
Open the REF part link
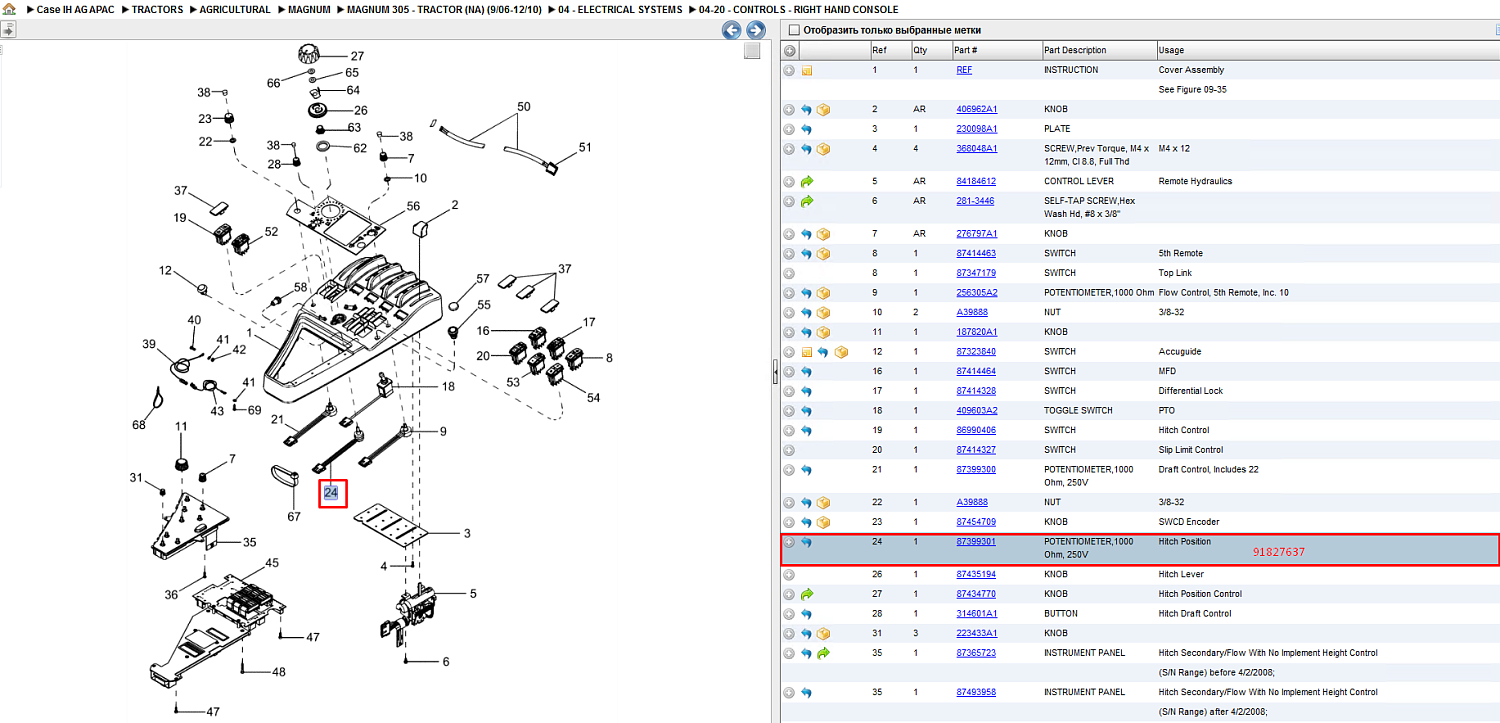(x=964, y=70)
